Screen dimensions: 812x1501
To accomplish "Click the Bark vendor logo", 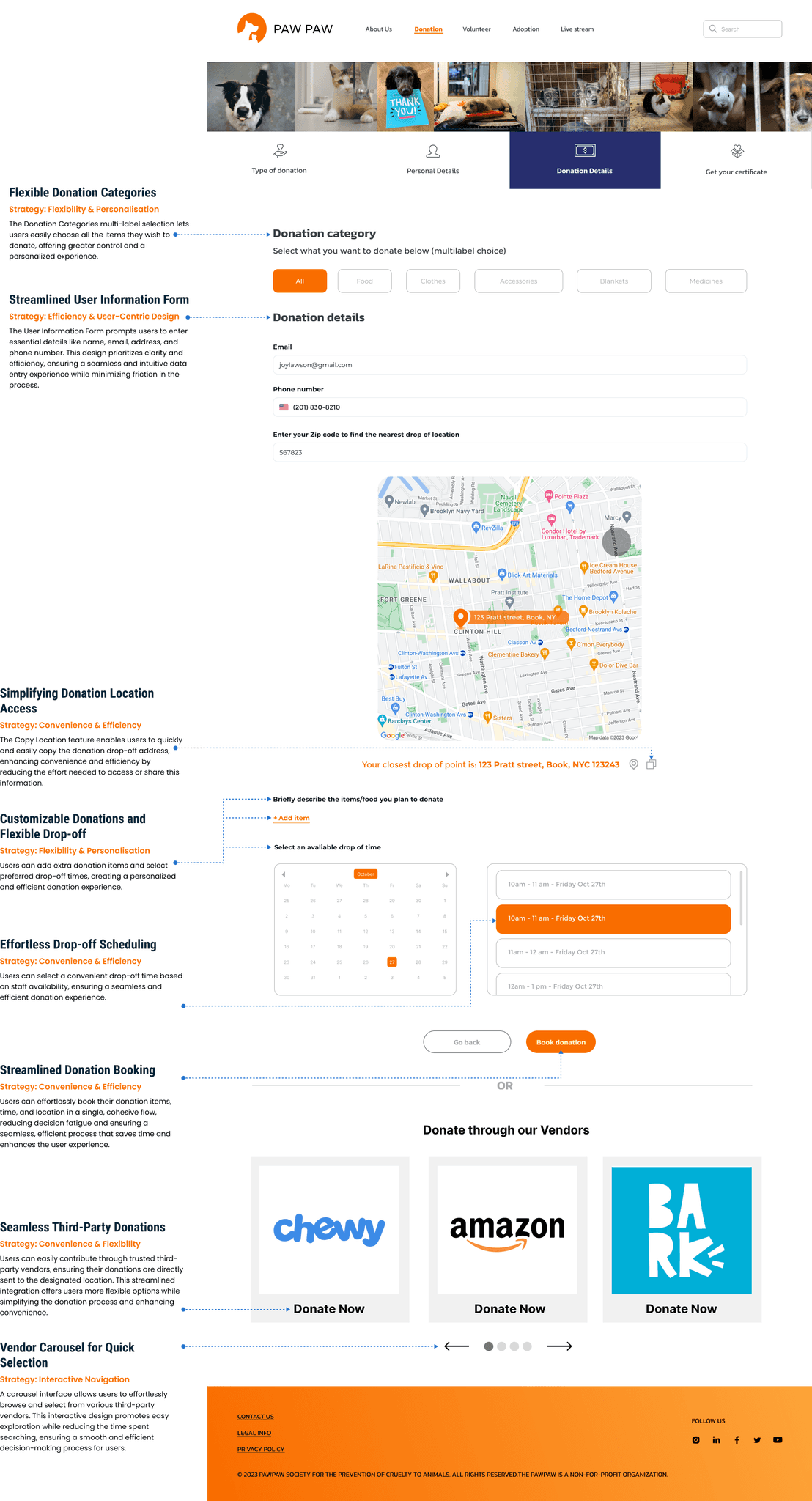I will 682,1230.
